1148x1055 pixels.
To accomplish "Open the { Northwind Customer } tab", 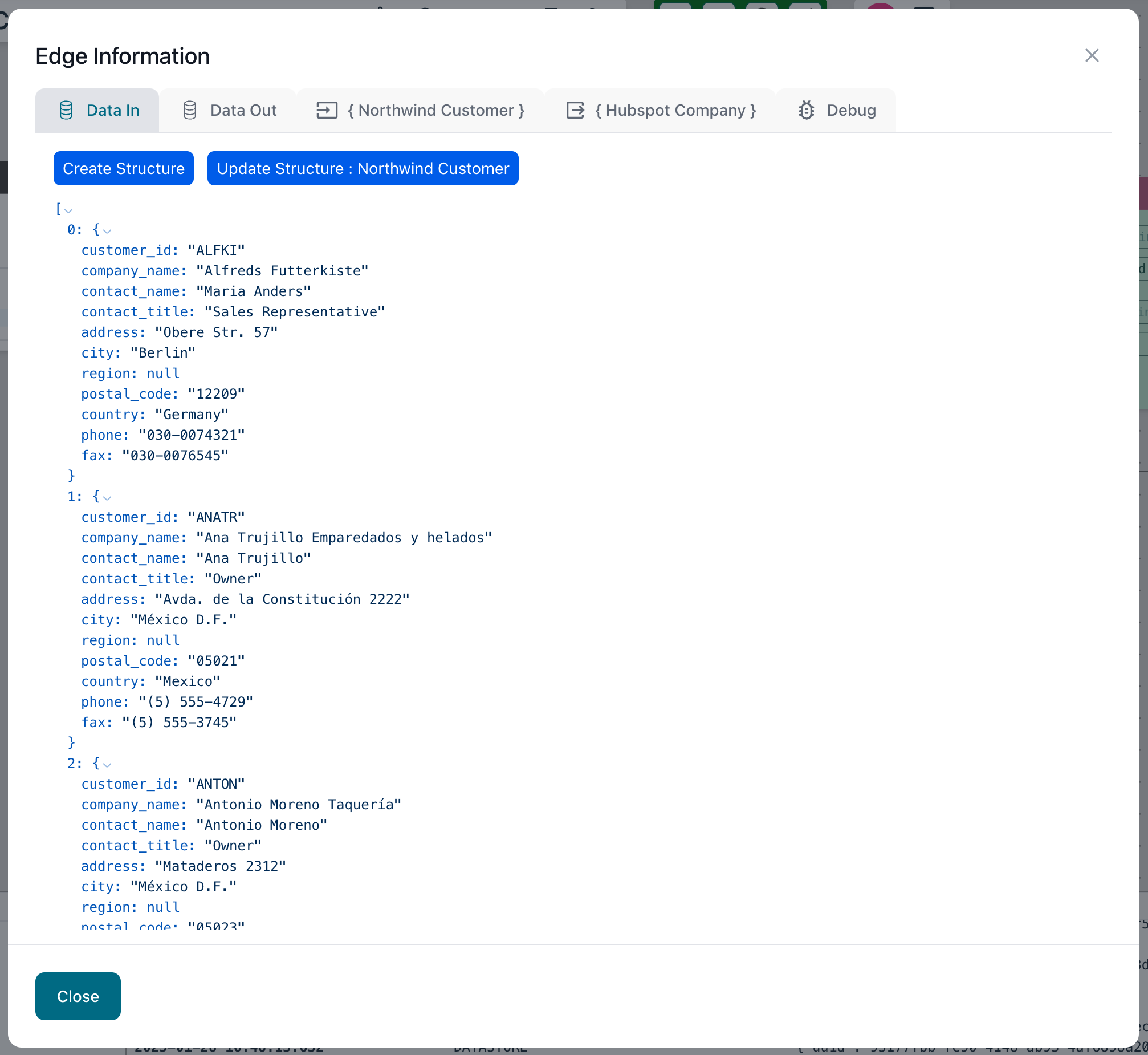I will [421, 110].
